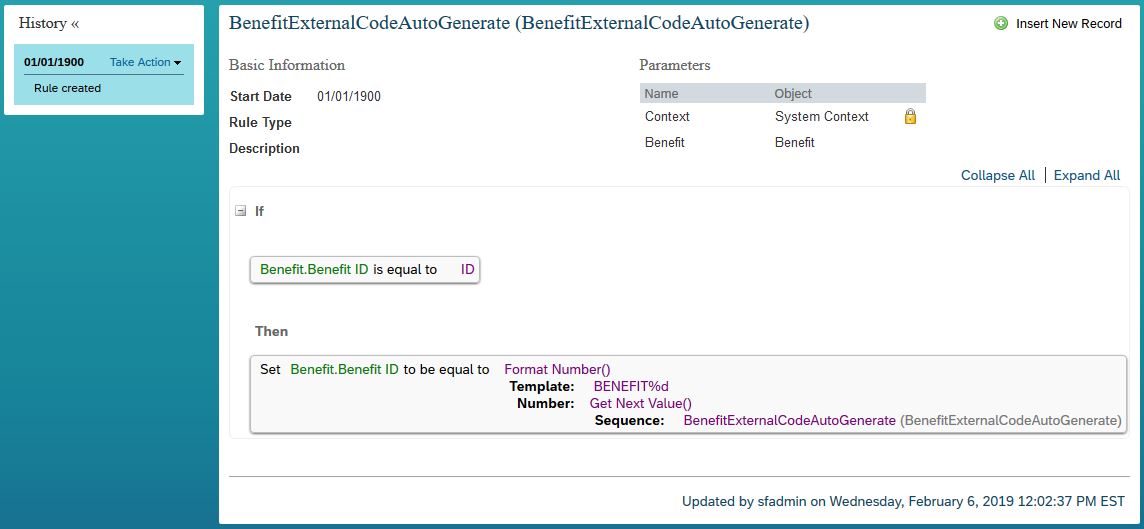
Task: Collapse the History panel with chevrons
Action: (75, 23)
